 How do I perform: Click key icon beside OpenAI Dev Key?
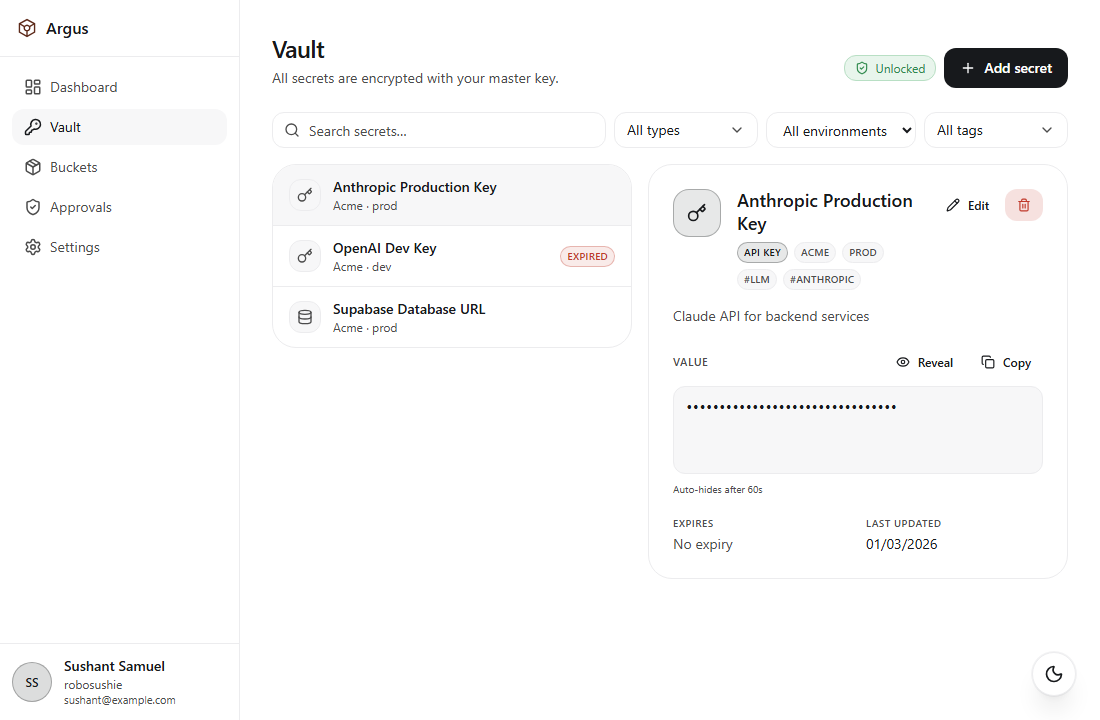click(305, 256)
